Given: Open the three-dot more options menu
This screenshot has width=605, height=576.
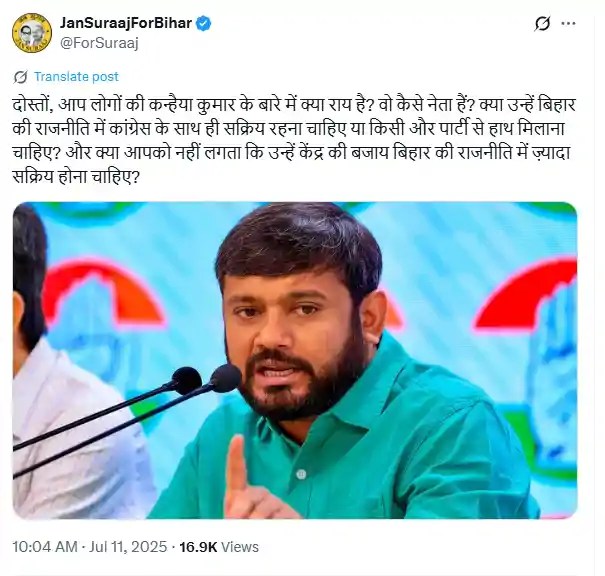Looking at the screenshot, I should (568, 24).
